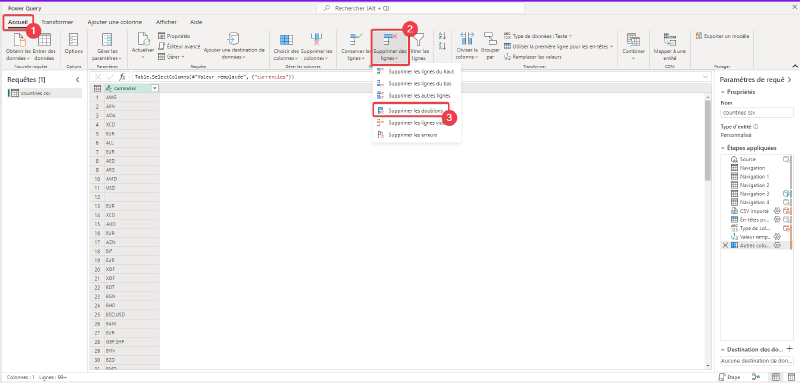Image resolution: width=800 pixels, height=383 pixels.
Task: Open the Ajouter une colonne tab
Action: coord(115,22)
